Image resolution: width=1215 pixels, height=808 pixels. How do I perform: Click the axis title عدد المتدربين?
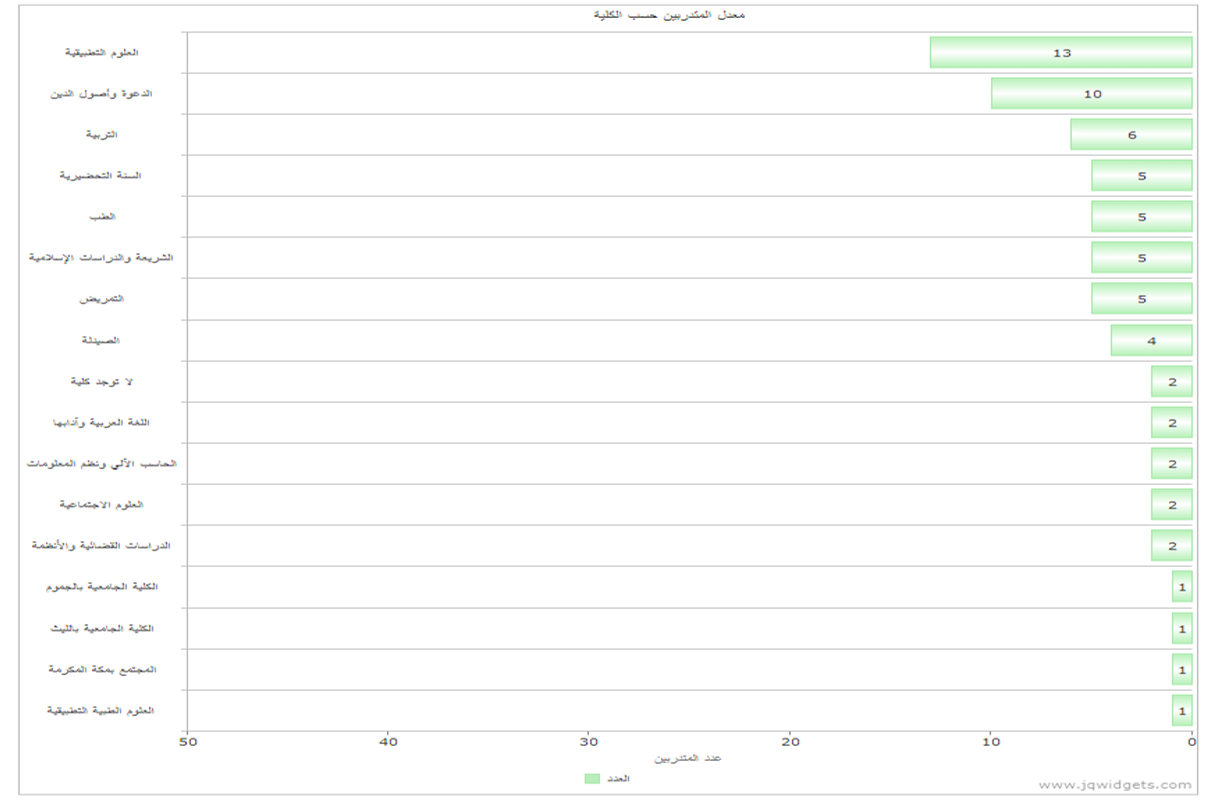(689, 758)
